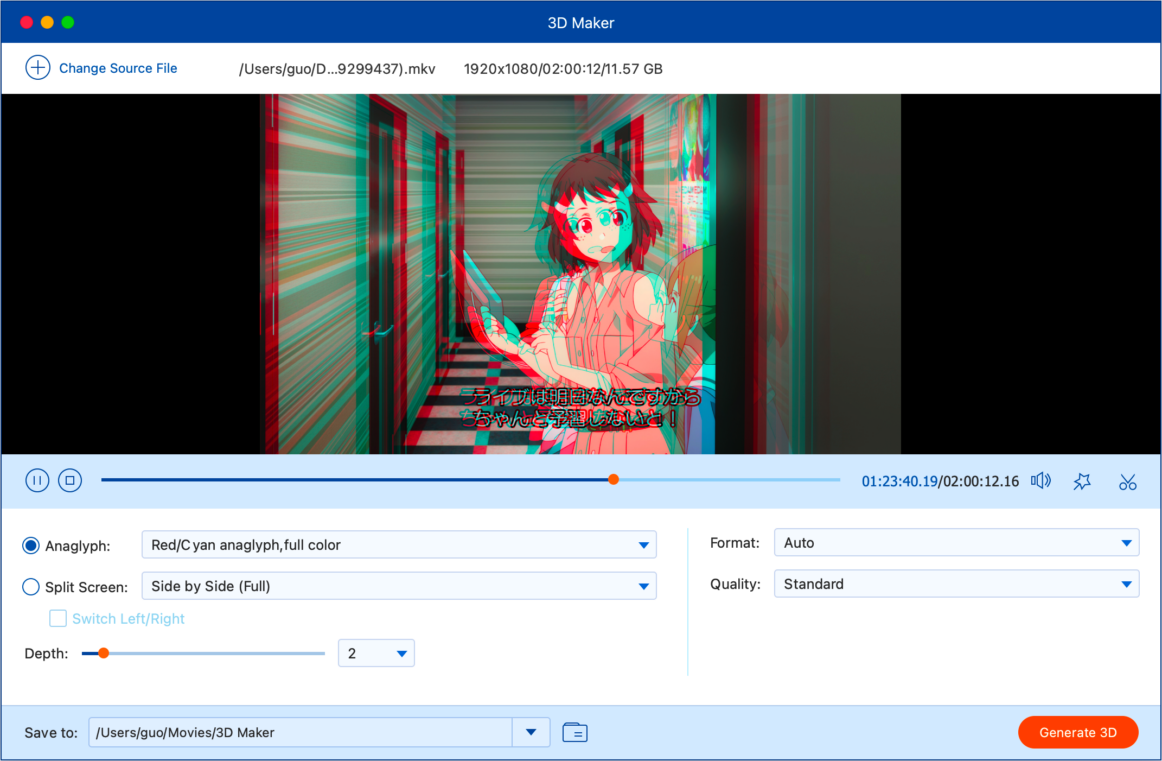Mute audio with the speaker icon
This screenshot has height=761, width=1162.
(1040, 481)
